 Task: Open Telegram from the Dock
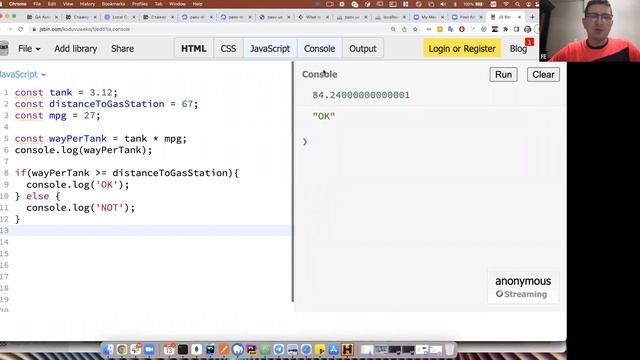point(279,349)
